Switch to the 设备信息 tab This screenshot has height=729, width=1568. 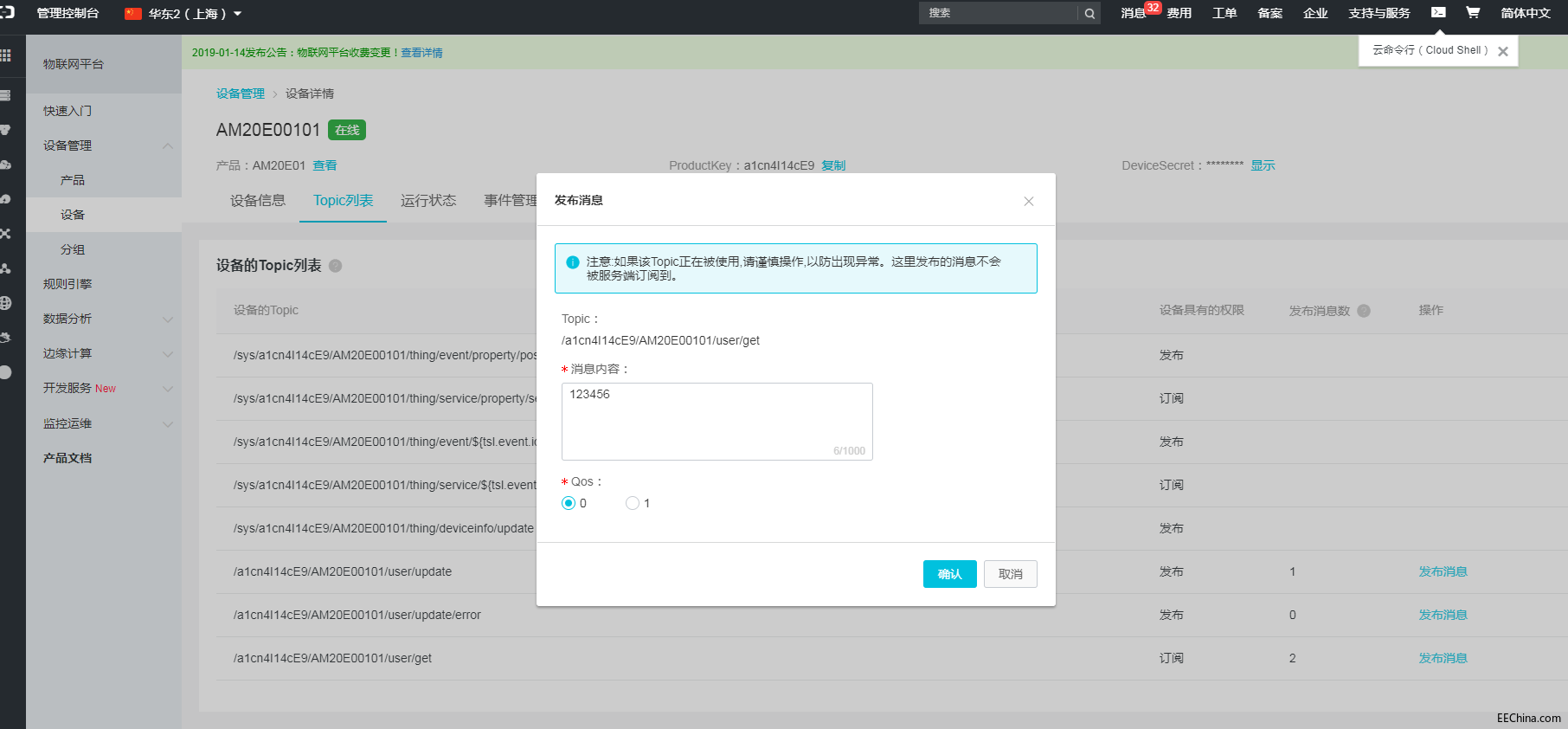click(258, 200)
